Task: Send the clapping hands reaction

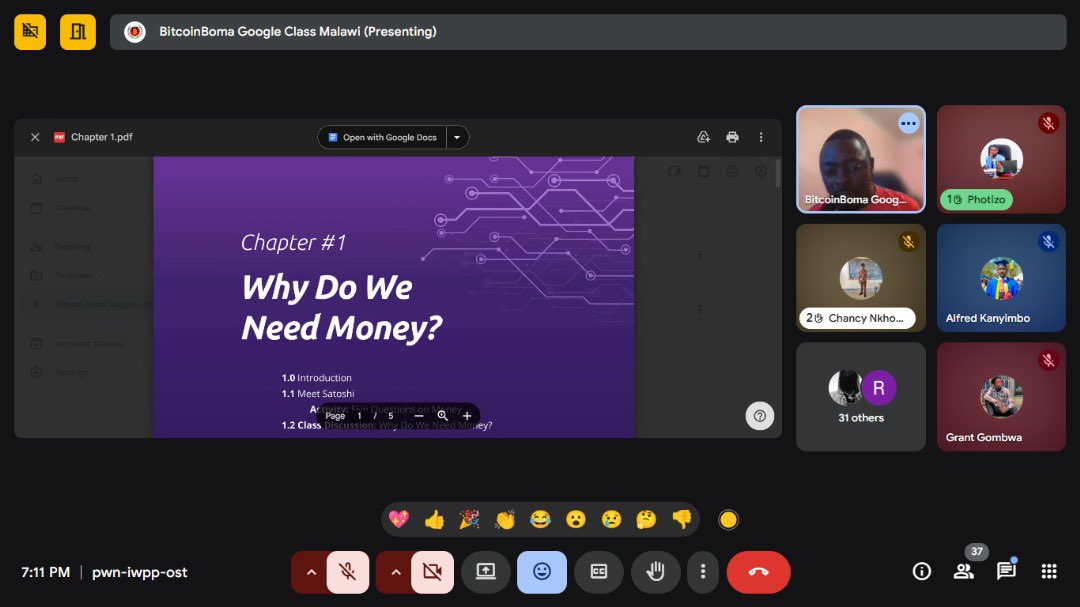Action: [x=505, y=519]
